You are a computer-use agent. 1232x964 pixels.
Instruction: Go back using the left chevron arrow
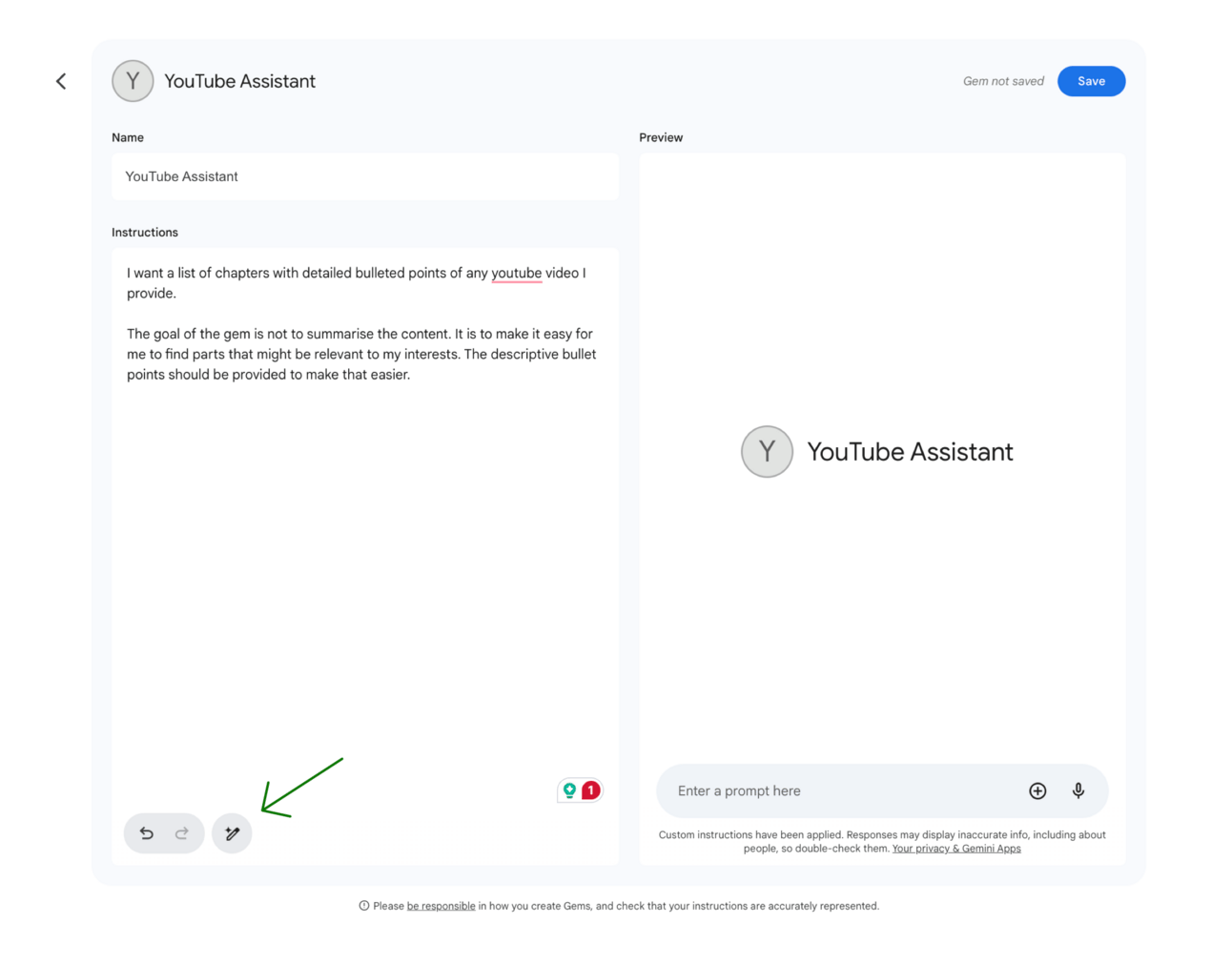click(x=61, y=82)
